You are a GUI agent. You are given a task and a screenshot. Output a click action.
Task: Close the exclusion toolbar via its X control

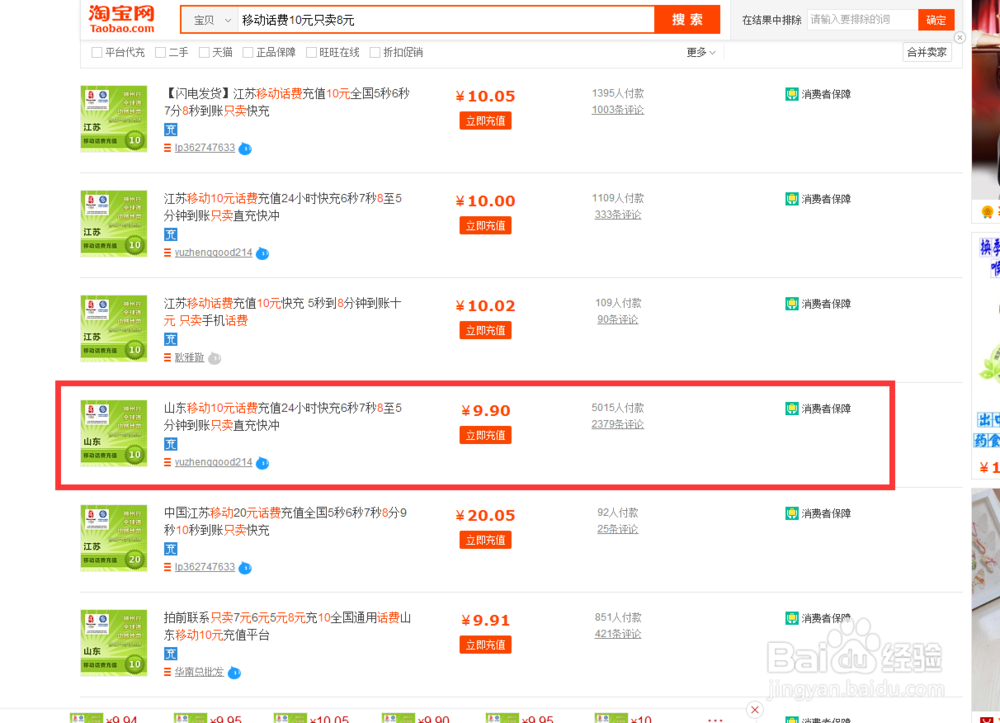[x=959, y=37]
